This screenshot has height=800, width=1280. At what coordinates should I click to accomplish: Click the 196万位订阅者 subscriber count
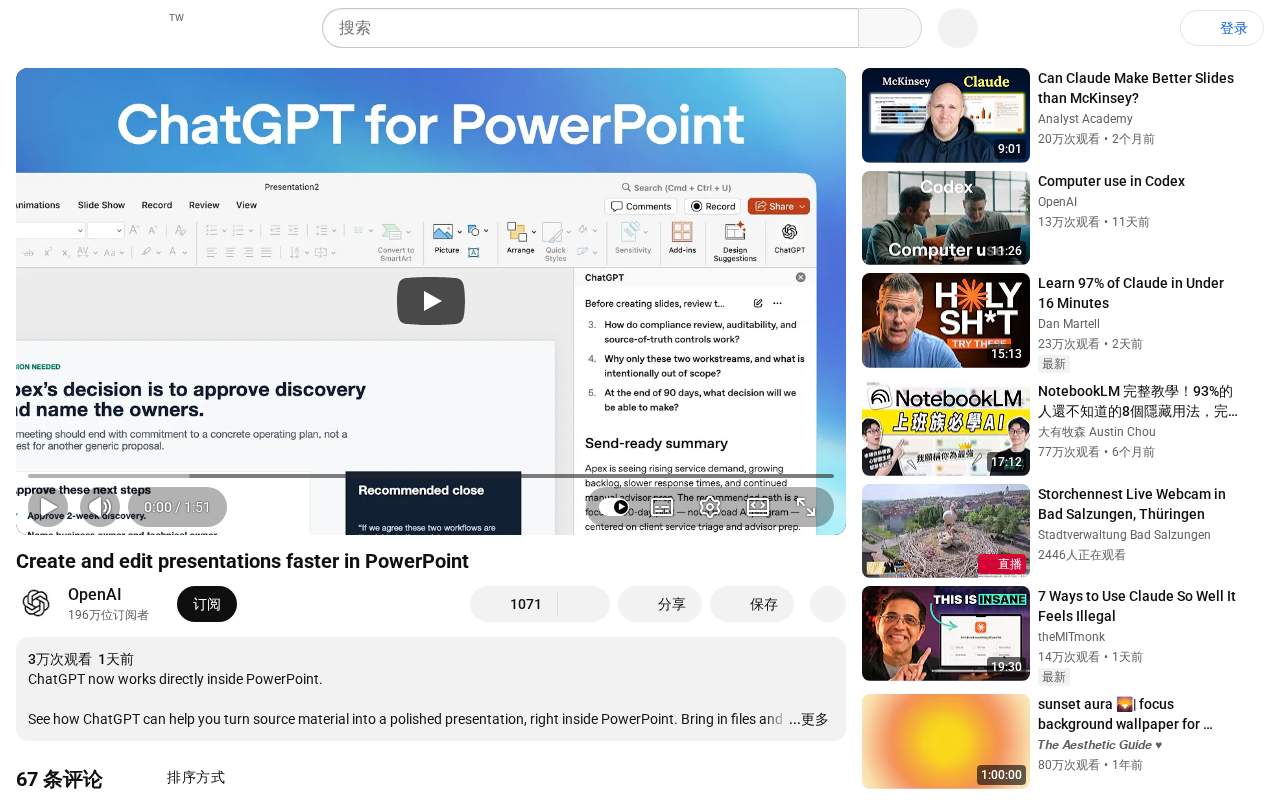point(108,615)
